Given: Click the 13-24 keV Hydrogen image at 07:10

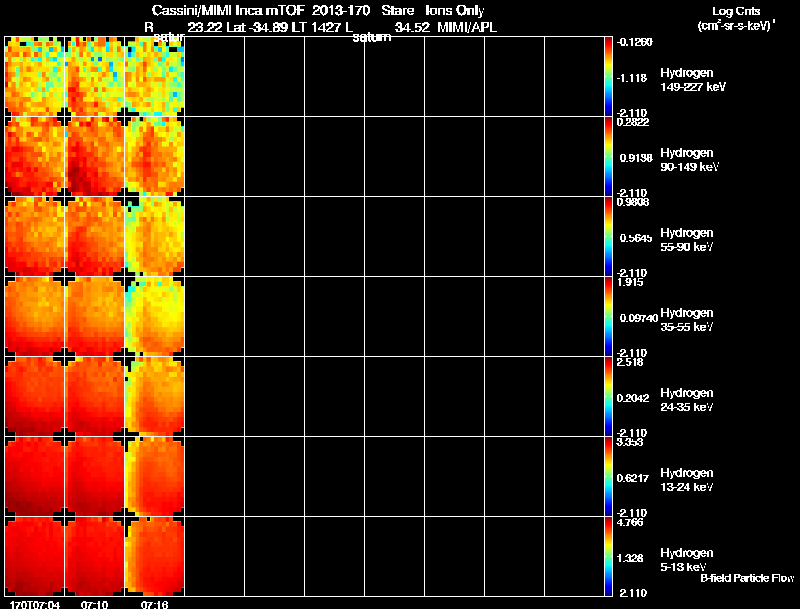Looking at the screenshot, I should [x=95, y=476].
